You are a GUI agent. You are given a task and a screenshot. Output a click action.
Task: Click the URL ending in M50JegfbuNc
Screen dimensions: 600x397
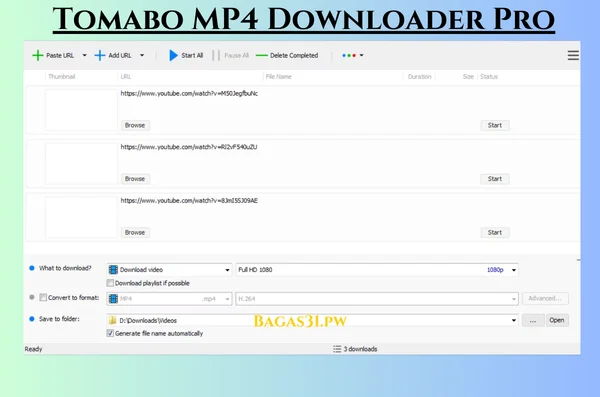[189, 93]
